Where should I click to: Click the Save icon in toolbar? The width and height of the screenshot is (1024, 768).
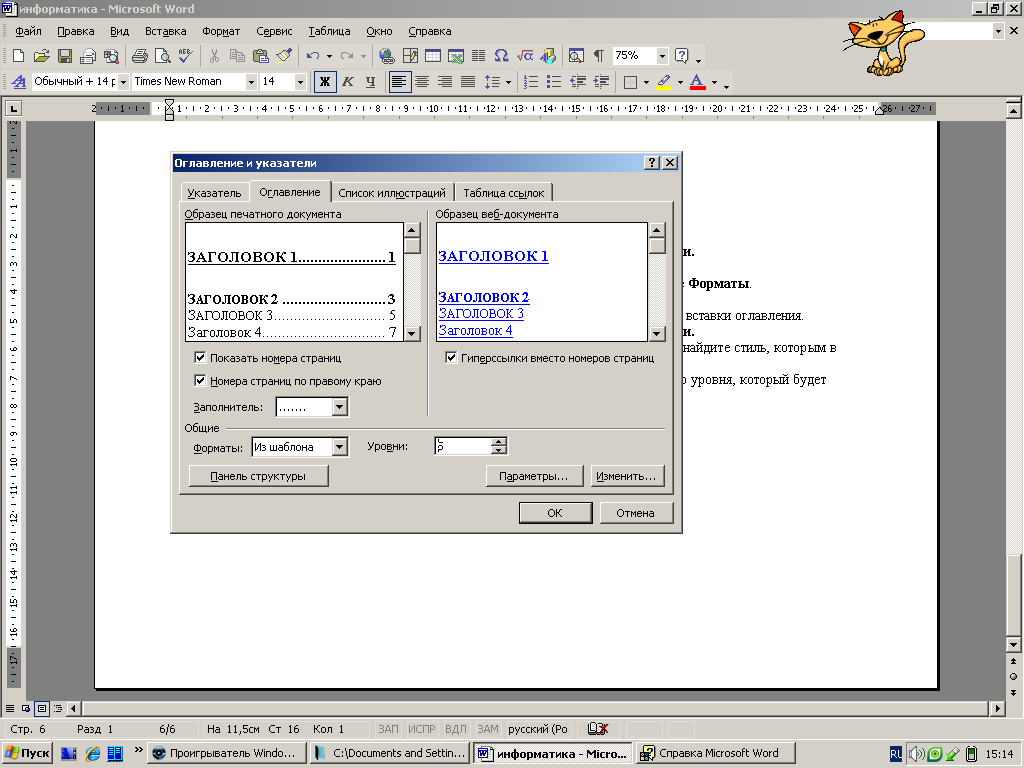64,56
